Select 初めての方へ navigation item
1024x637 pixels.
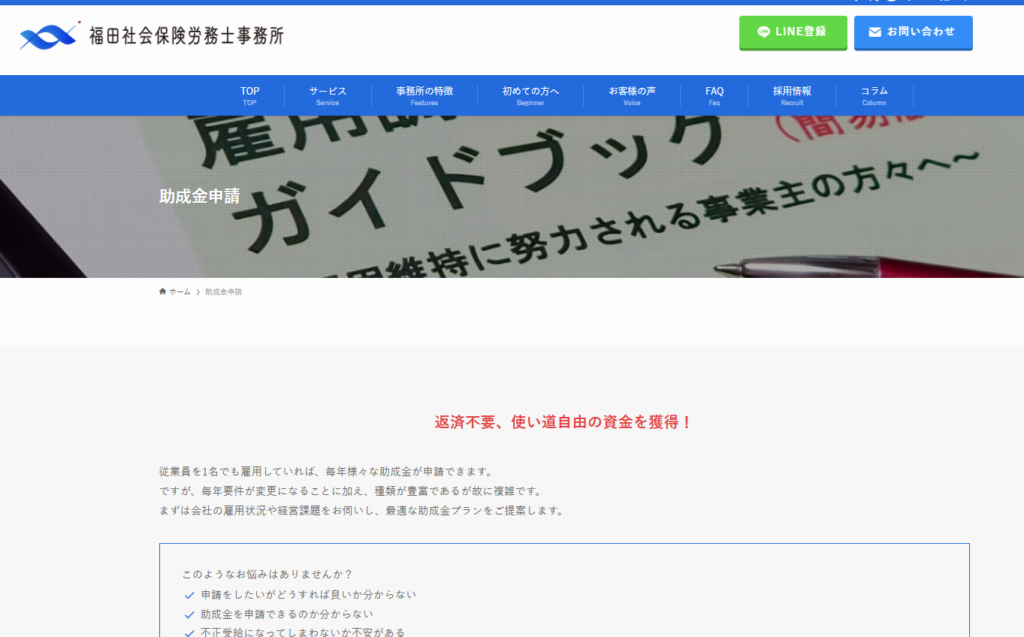[530, 95]
